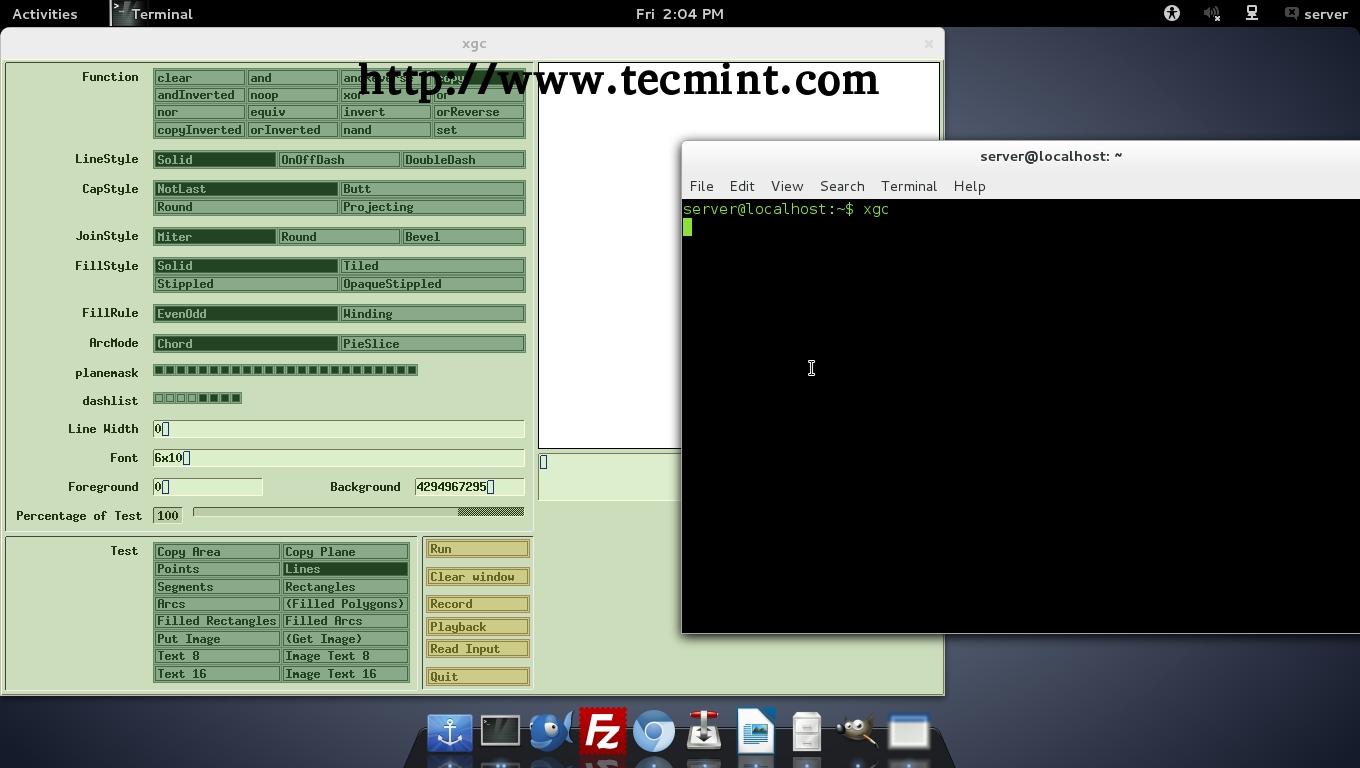Screen dimensions: 1360x768
Task: Click the blank window icon in the dock
Action: pos(909,732)
